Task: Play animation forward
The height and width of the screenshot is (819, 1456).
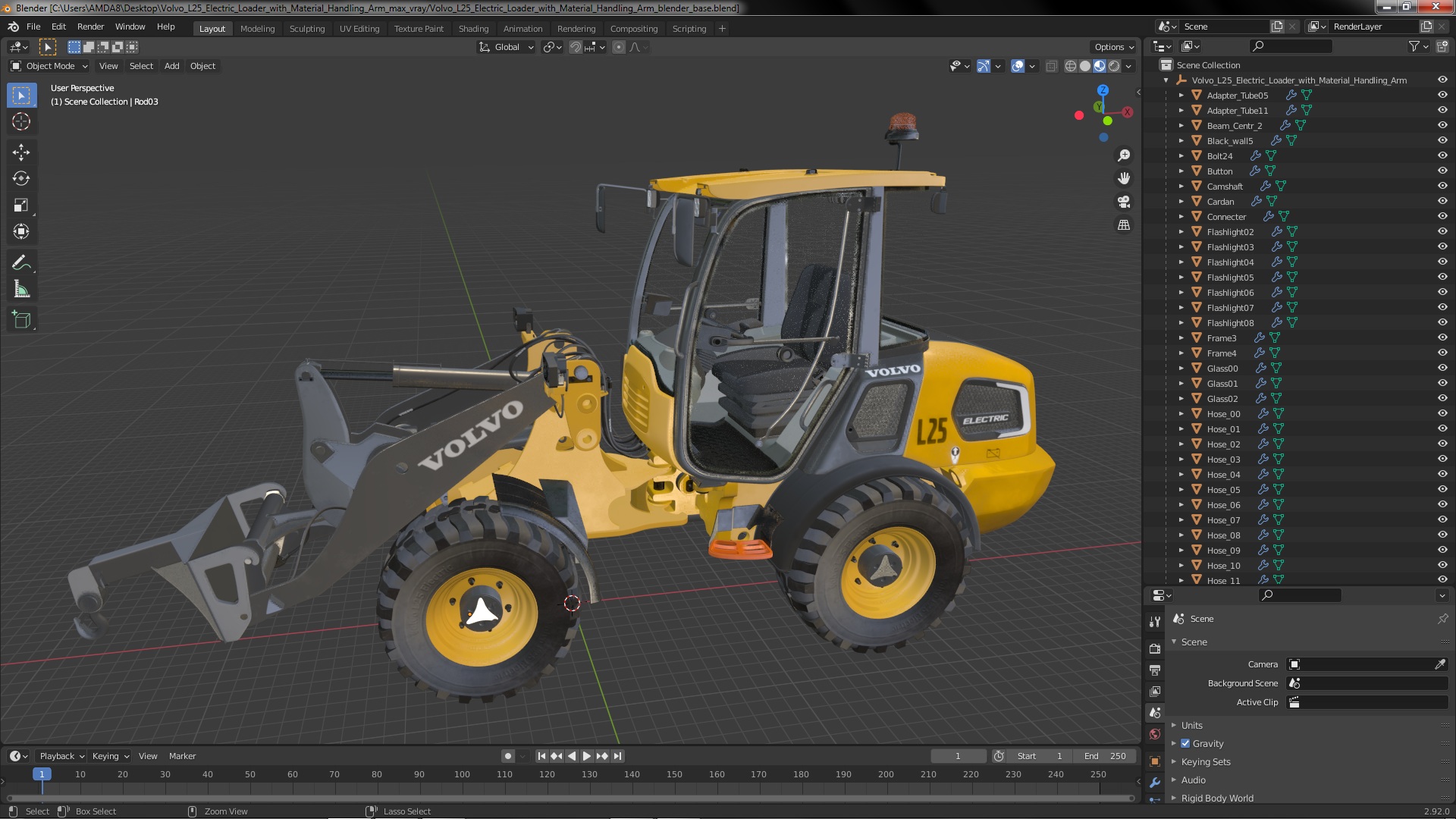Action: pyautogui.click(x=587, y=756)
